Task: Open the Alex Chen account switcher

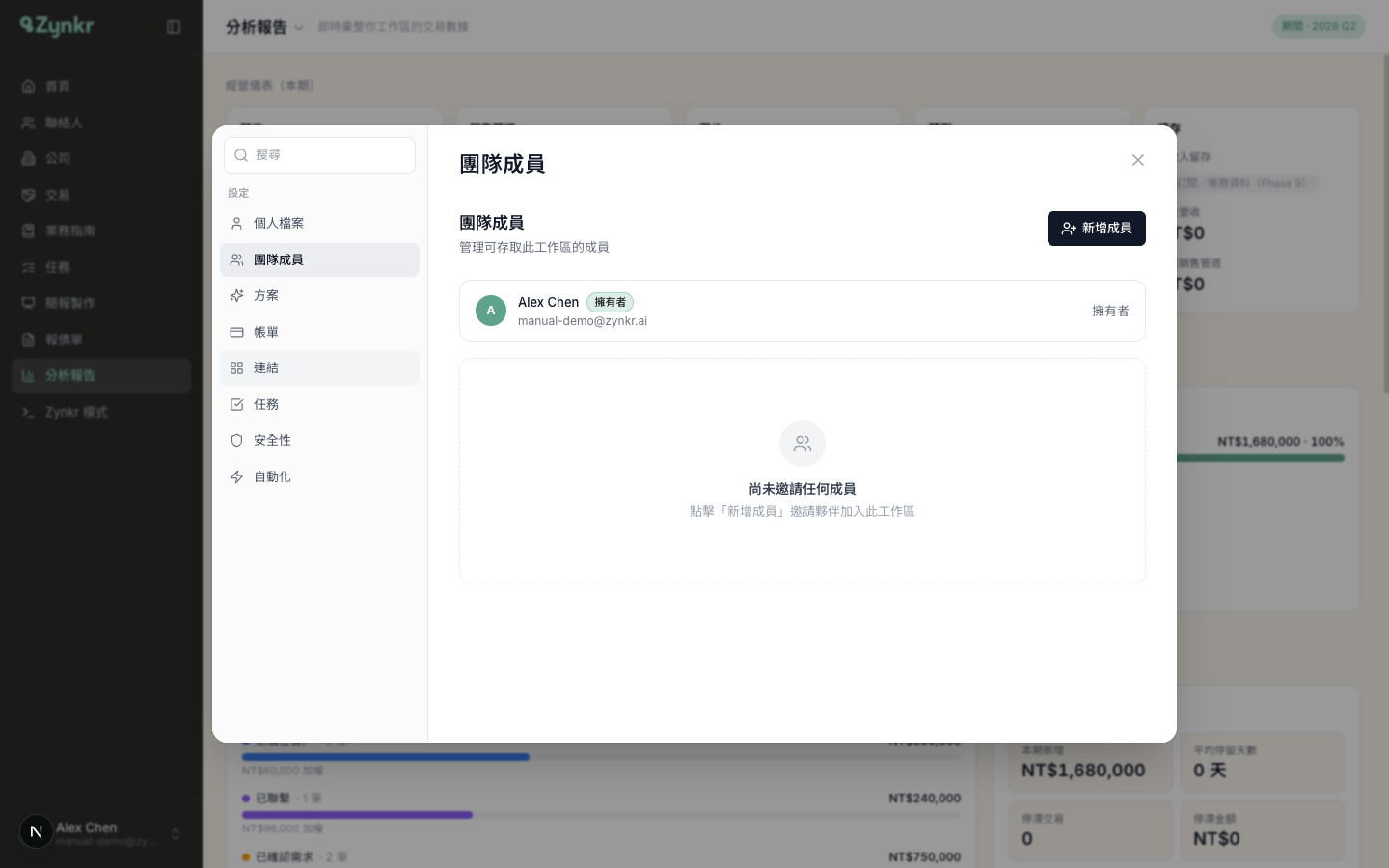Action: (x=101, y=833)
